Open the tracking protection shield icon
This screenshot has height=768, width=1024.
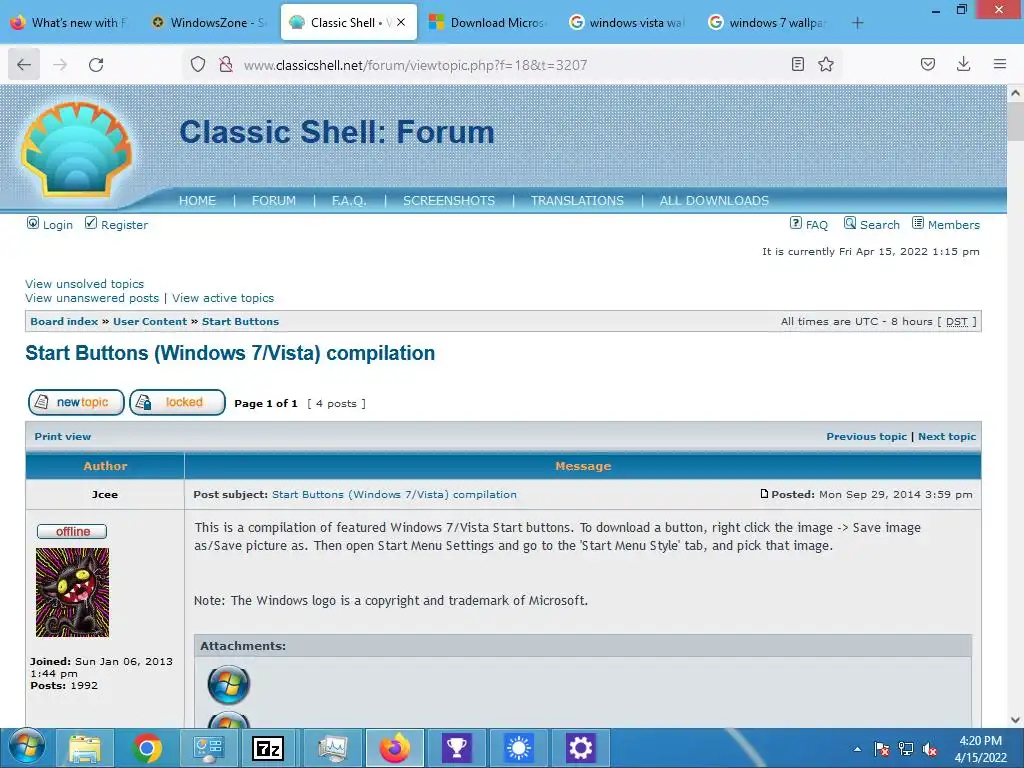click(198, 64)
